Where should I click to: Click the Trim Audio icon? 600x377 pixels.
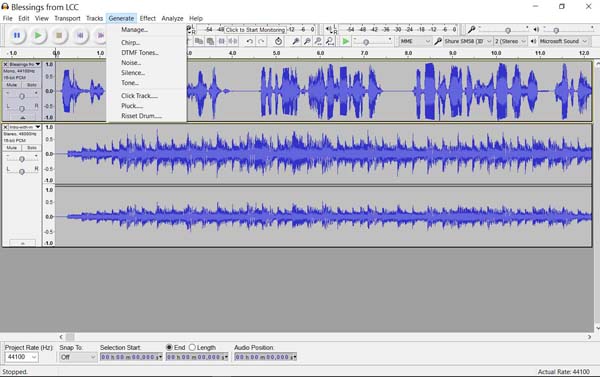coord(222,41)
